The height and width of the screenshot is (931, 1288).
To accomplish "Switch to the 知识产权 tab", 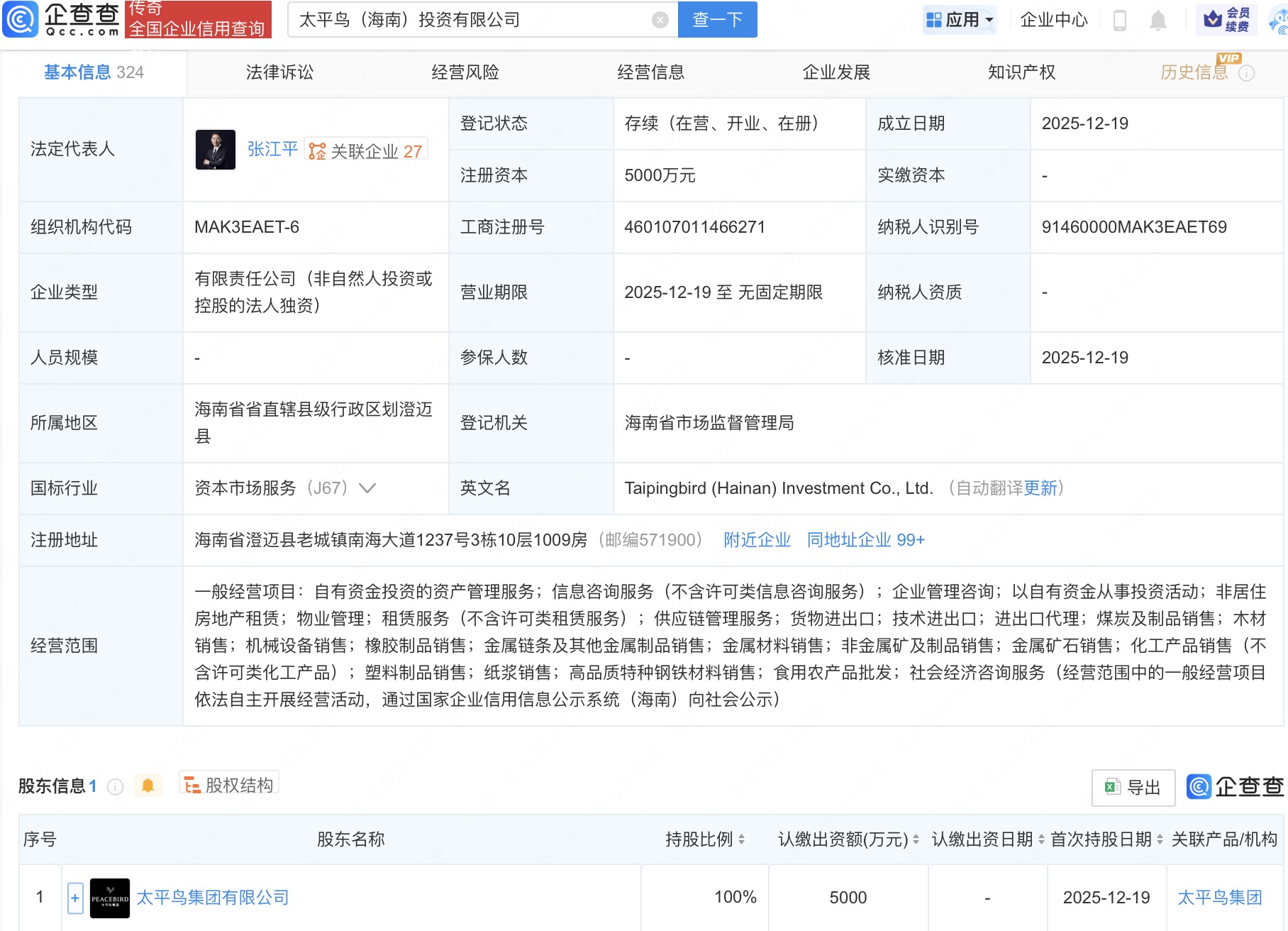I will [1021, 72].
